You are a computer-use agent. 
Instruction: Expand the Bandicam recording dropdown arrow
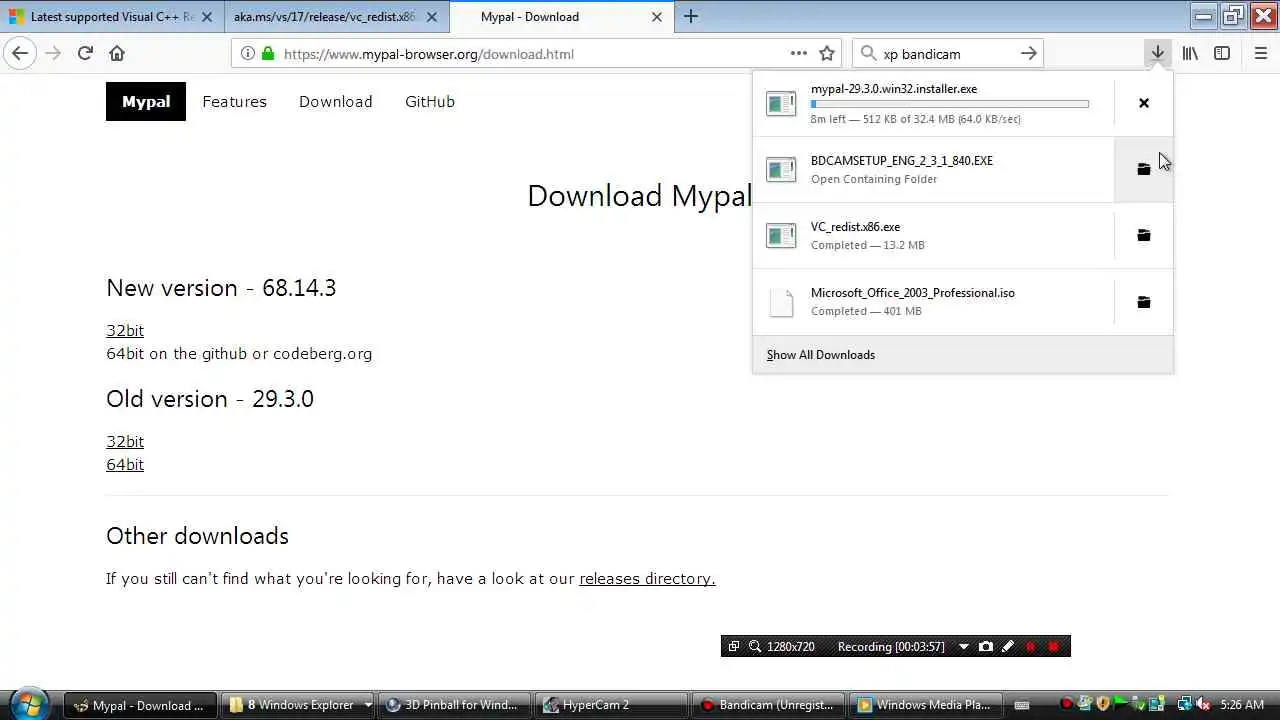tap(964, 646)
